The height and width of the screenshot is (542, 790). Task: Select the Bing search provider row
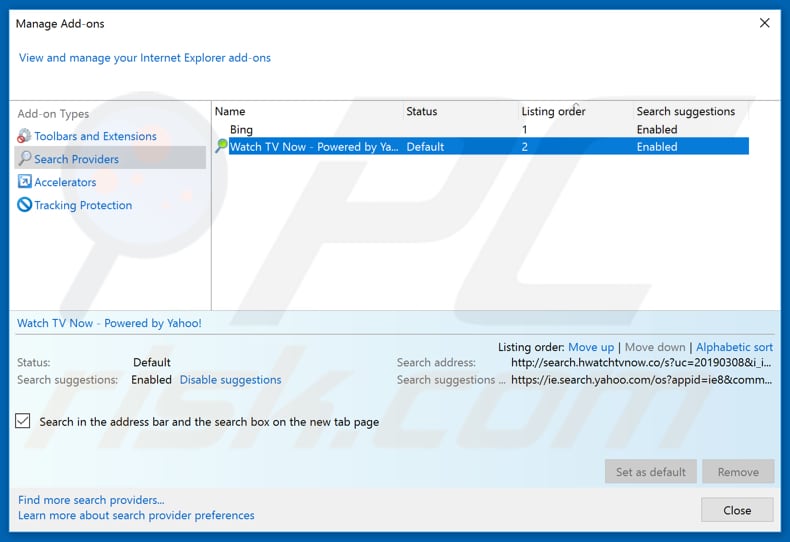pos(481,129)
